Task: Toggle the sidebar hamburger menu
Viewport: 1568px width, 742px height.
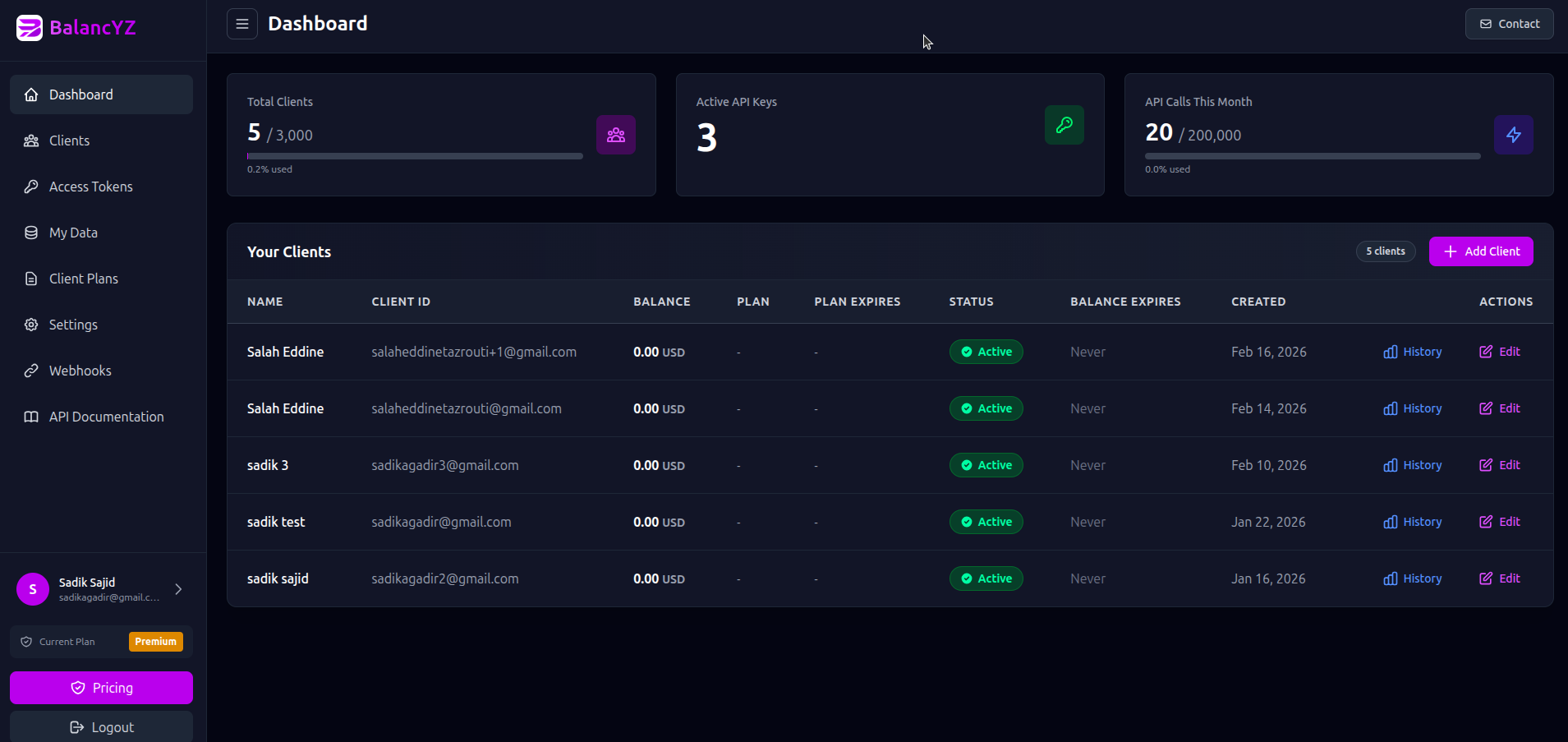Action: click(242, 24)
